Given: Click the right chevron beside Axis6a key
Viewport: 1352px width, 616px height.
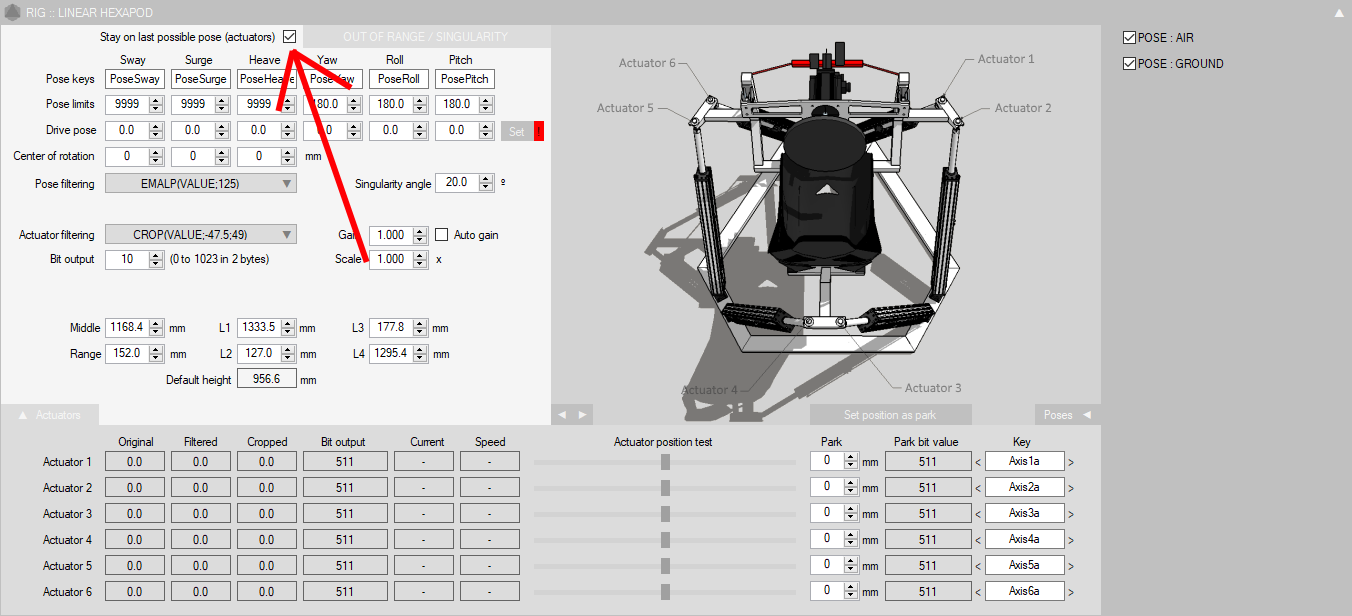Looking at the screenshot, I should (x=1071, y=592).
